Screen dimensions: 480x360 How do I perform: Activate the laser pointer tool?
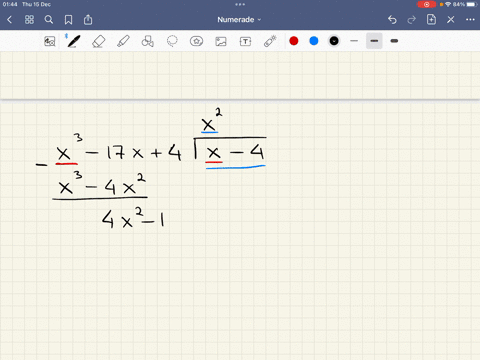[x=270, y=41]
